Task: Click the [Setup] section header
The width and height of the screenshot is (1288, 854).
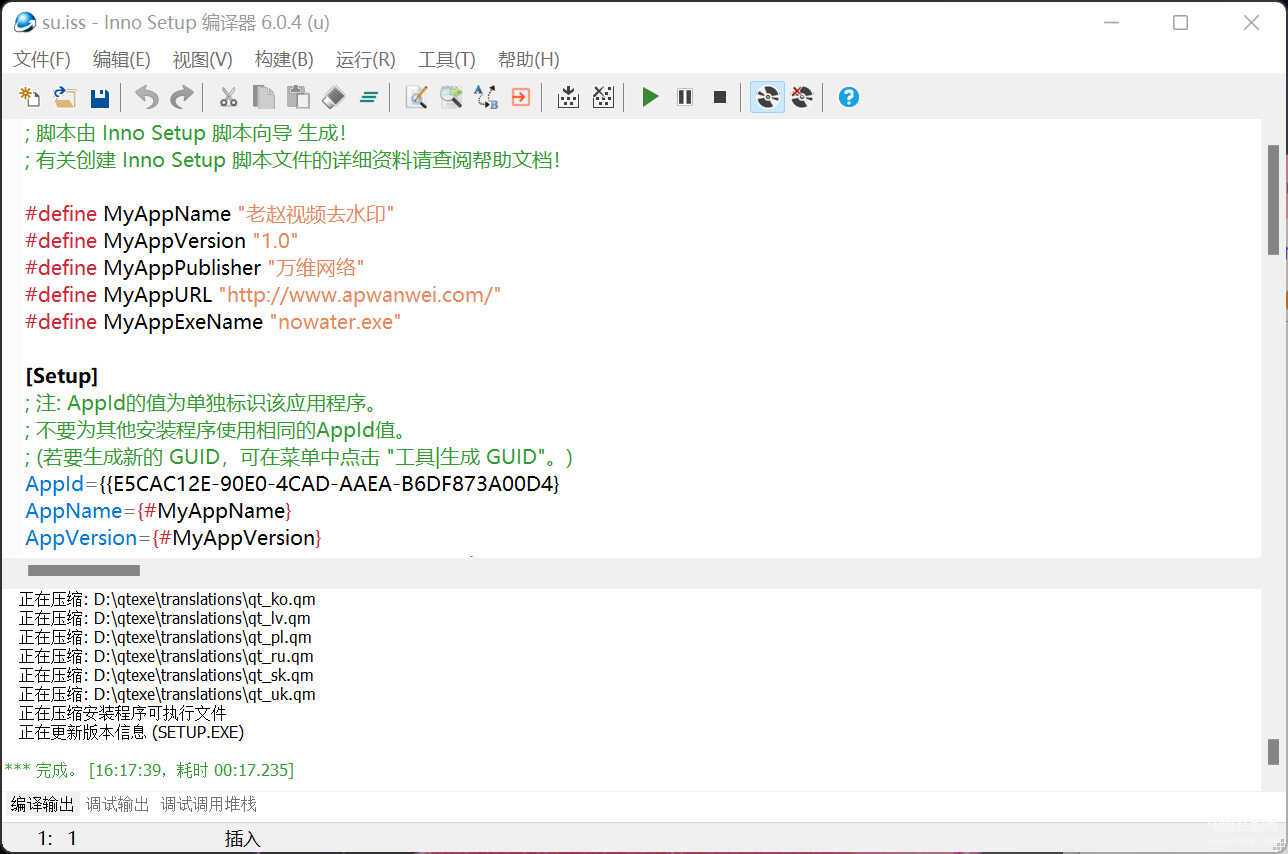Action: tap(62, 376)
